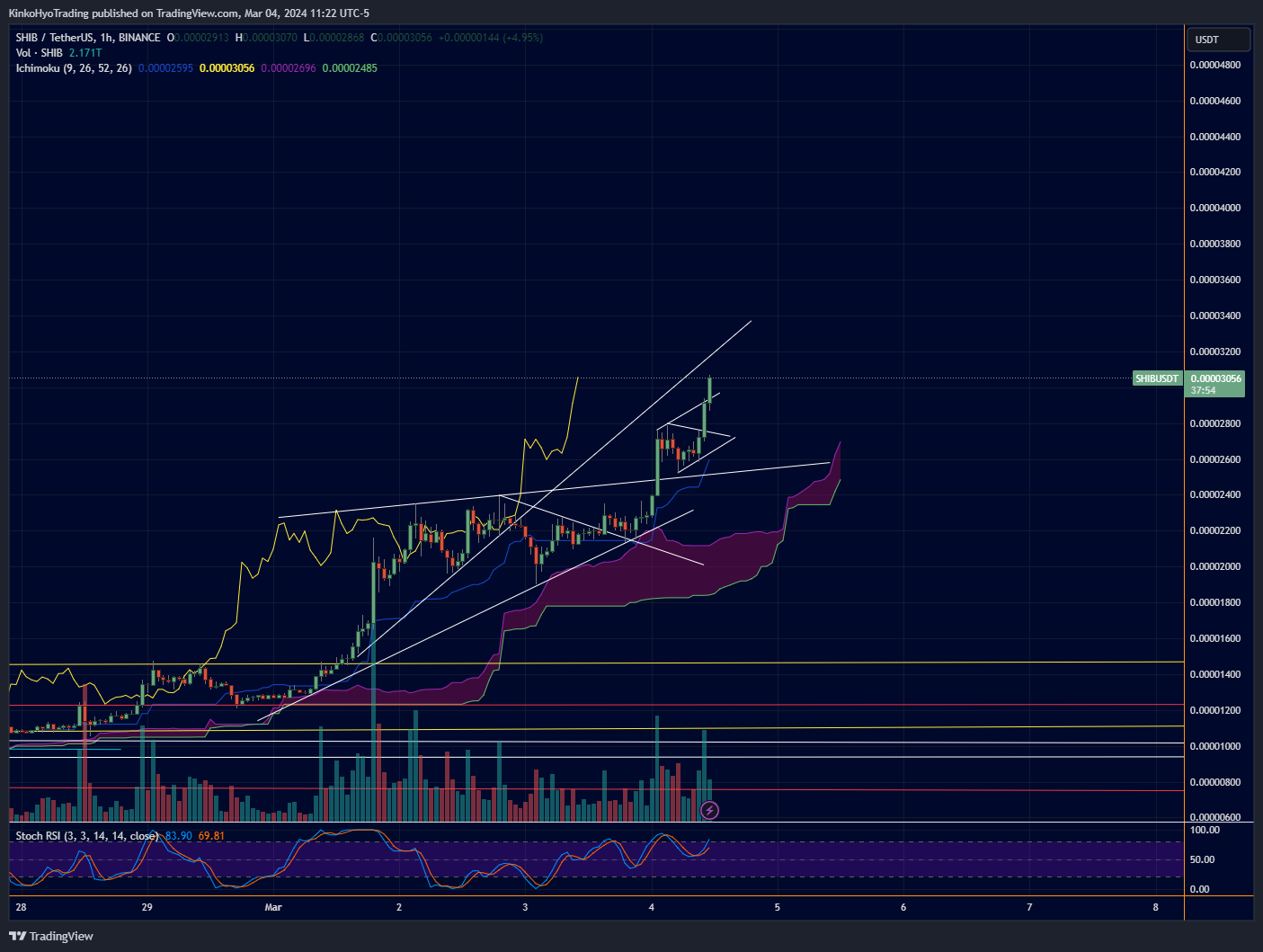Click price axis label 0.00002000

(x=1215, y=566)
